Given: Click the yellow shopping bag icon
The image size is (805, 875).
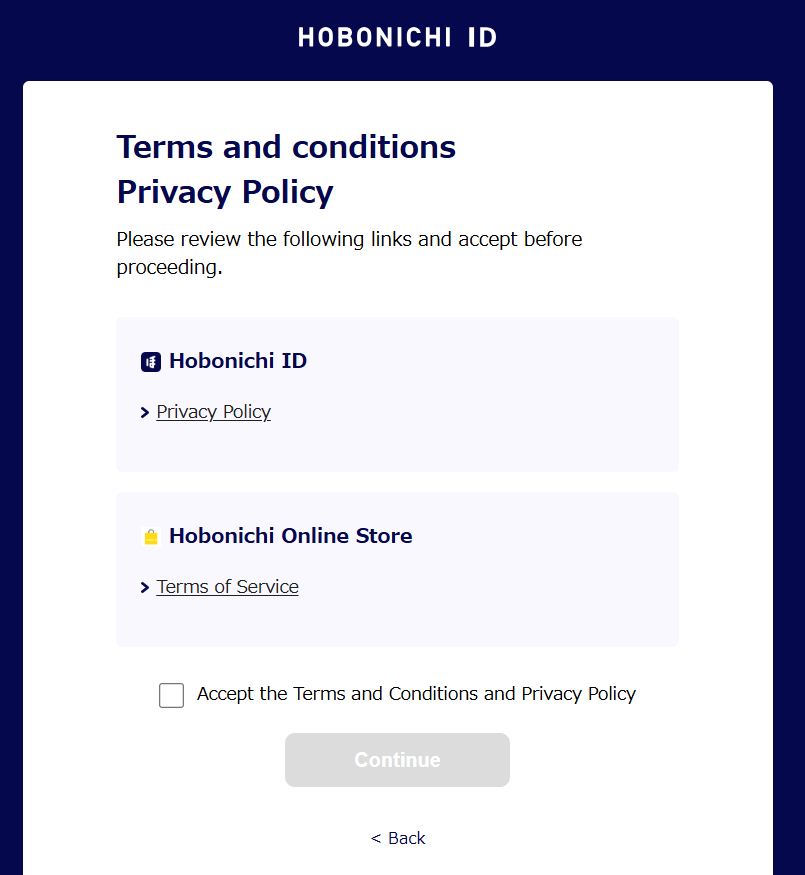Looking at the screenshot, I should point(151,537).
